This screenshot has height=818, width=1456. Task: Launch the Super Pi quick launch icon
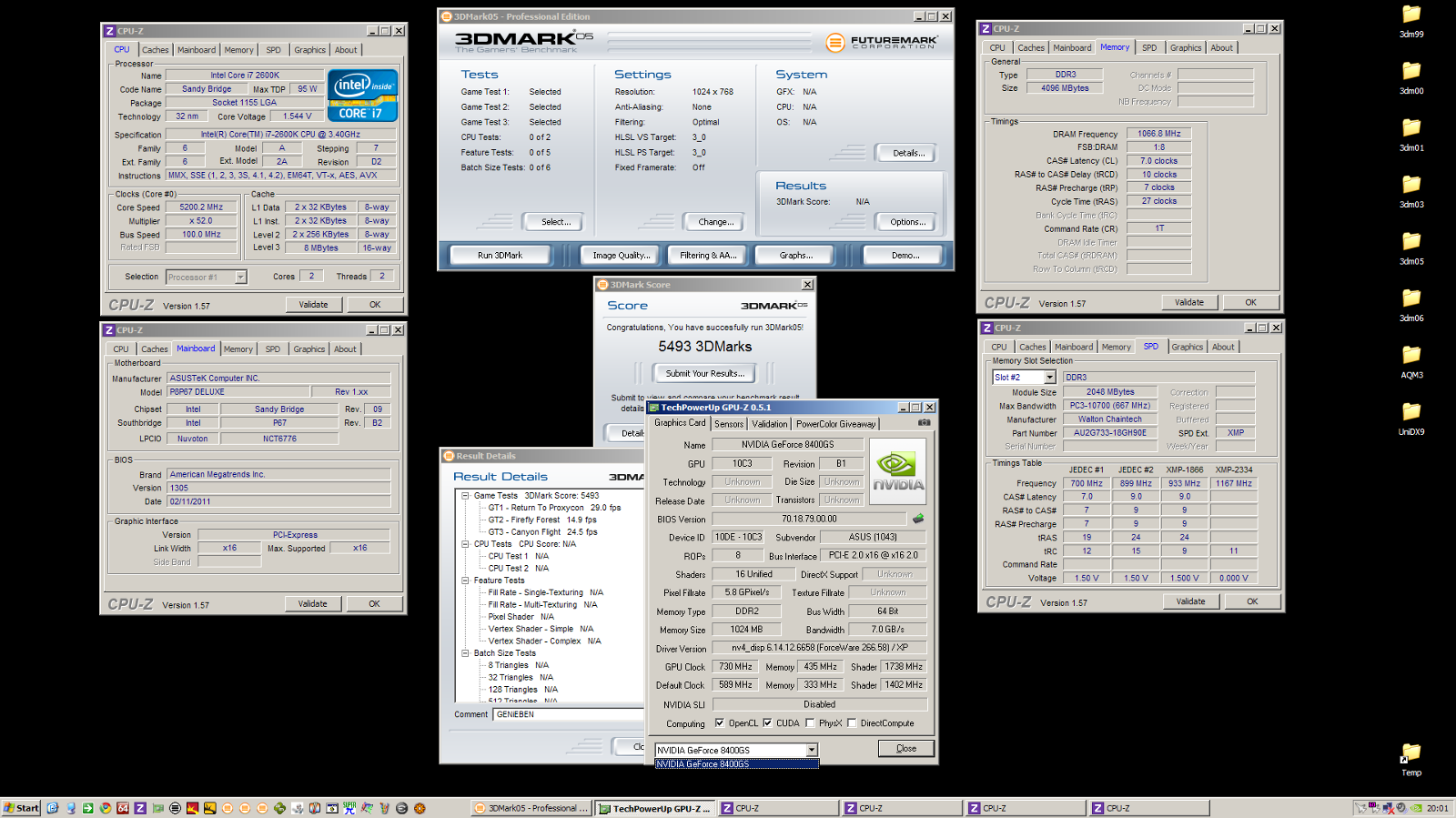click(x=349, y=808)
